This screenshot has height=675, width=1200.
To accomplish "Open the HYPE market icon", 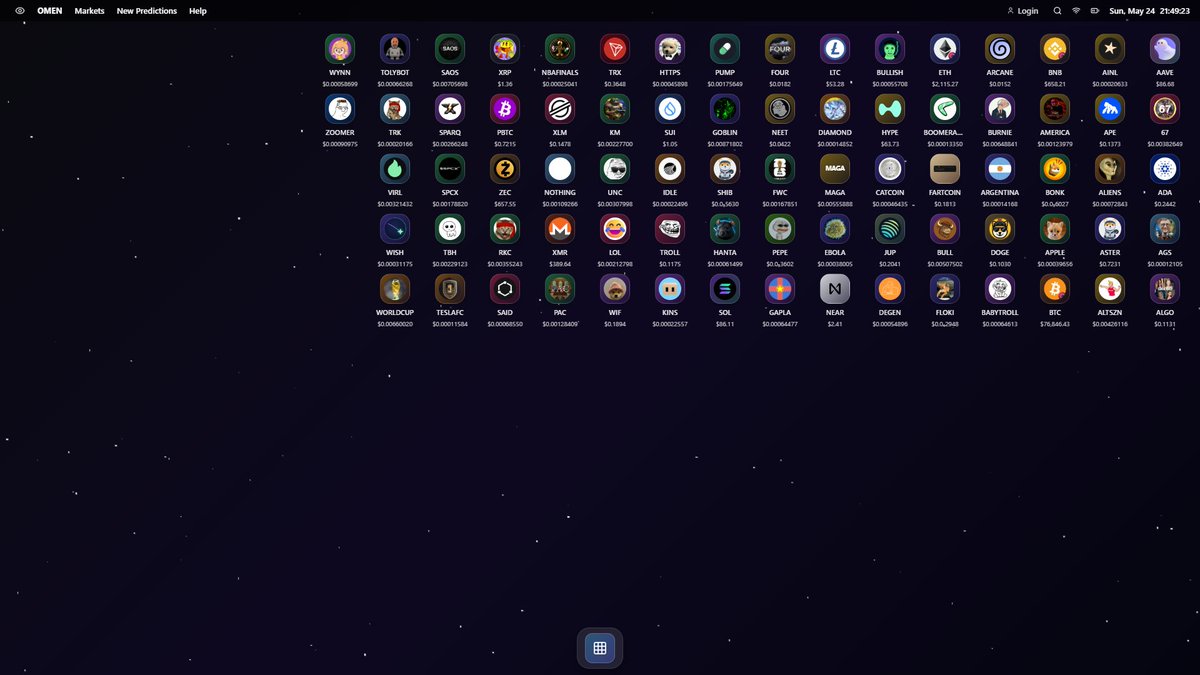I will [890, 108].
